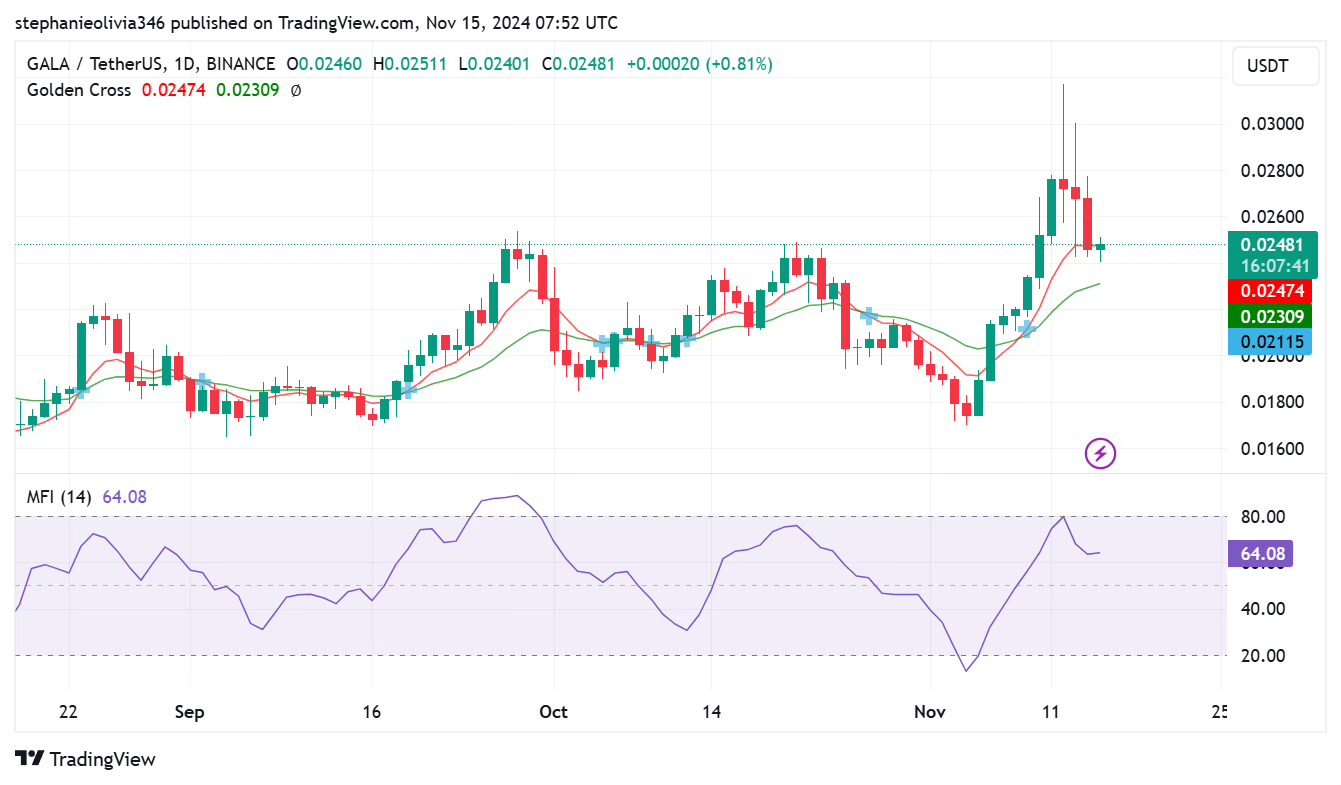Viewport: 1341px width, 785px height.
Task: Click the green 0.02309 price axis label
Action: point(1270,317)
